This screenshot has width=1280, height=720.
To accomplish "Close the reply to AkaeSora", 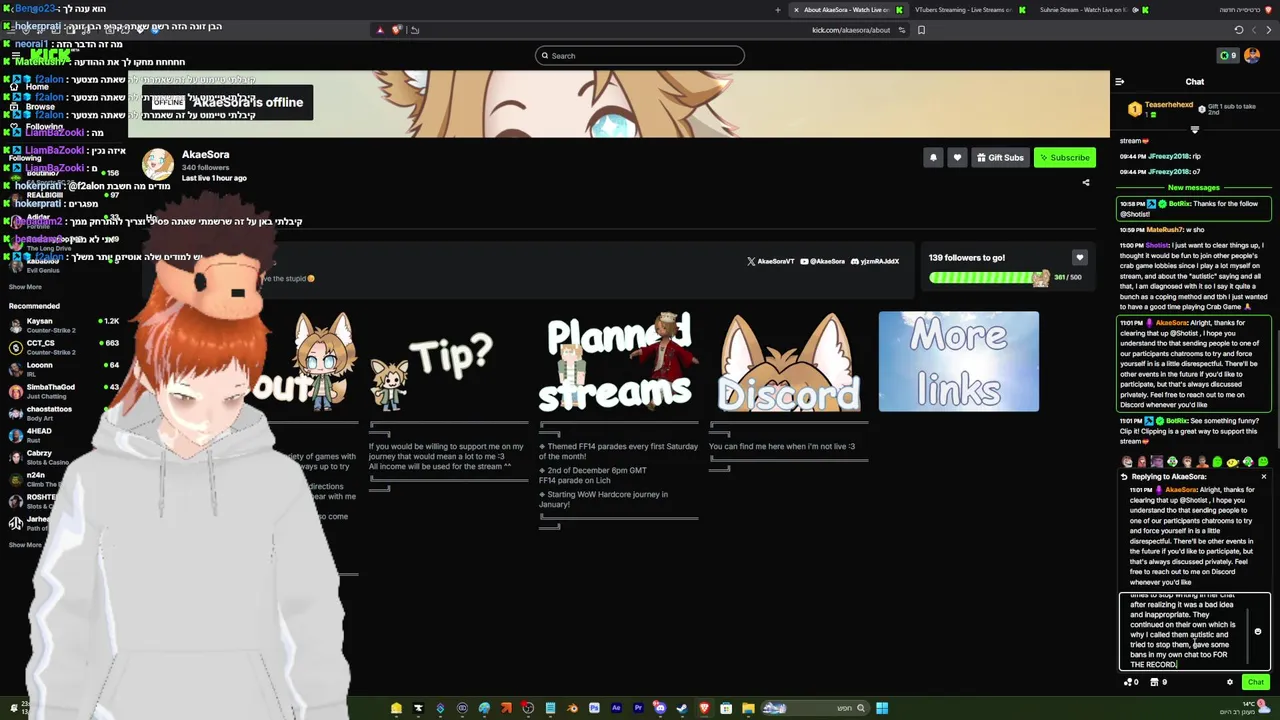I will (1263, 477).
